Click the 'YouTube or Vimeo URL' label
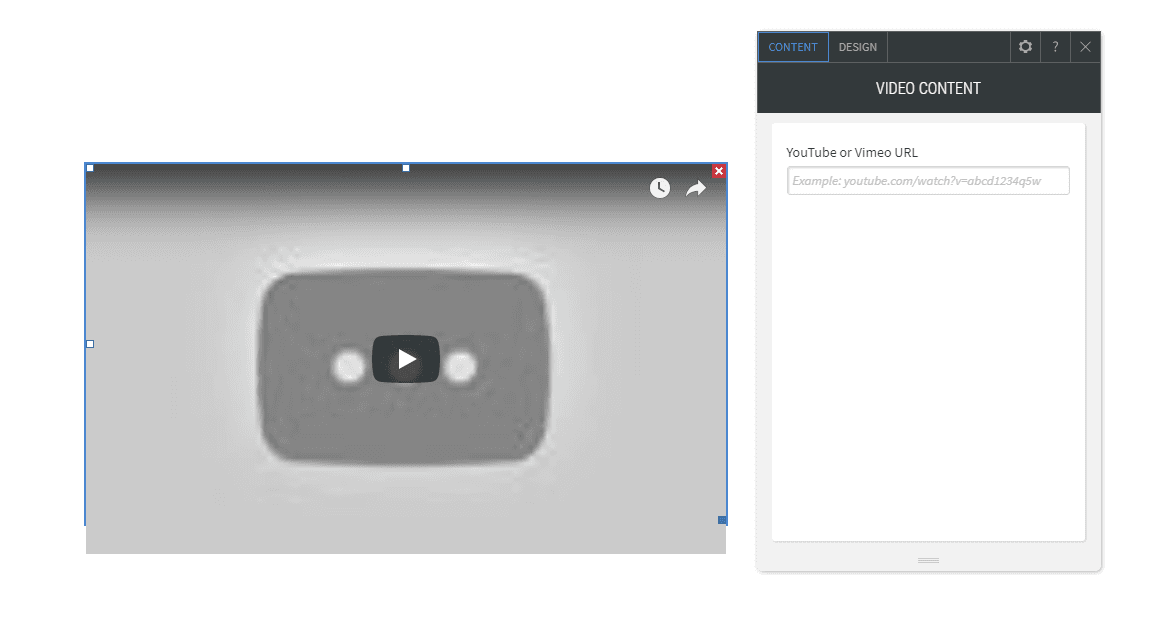1156x625 pixels. pos(852,153)
